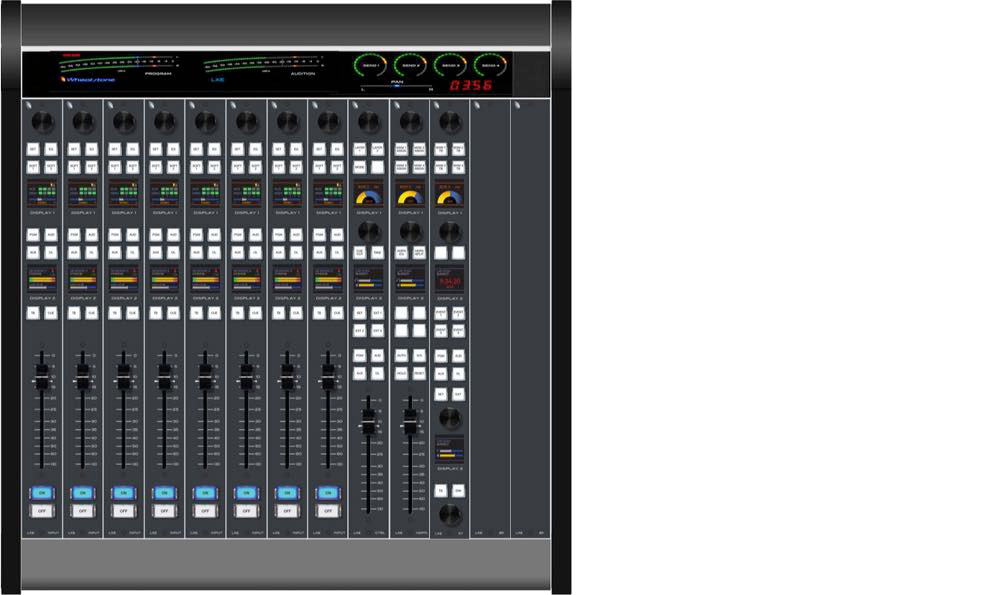The width and height of the screenshot is (1000, 595).
Task: Click the SEND 4 circular meter
Action: 490,65
